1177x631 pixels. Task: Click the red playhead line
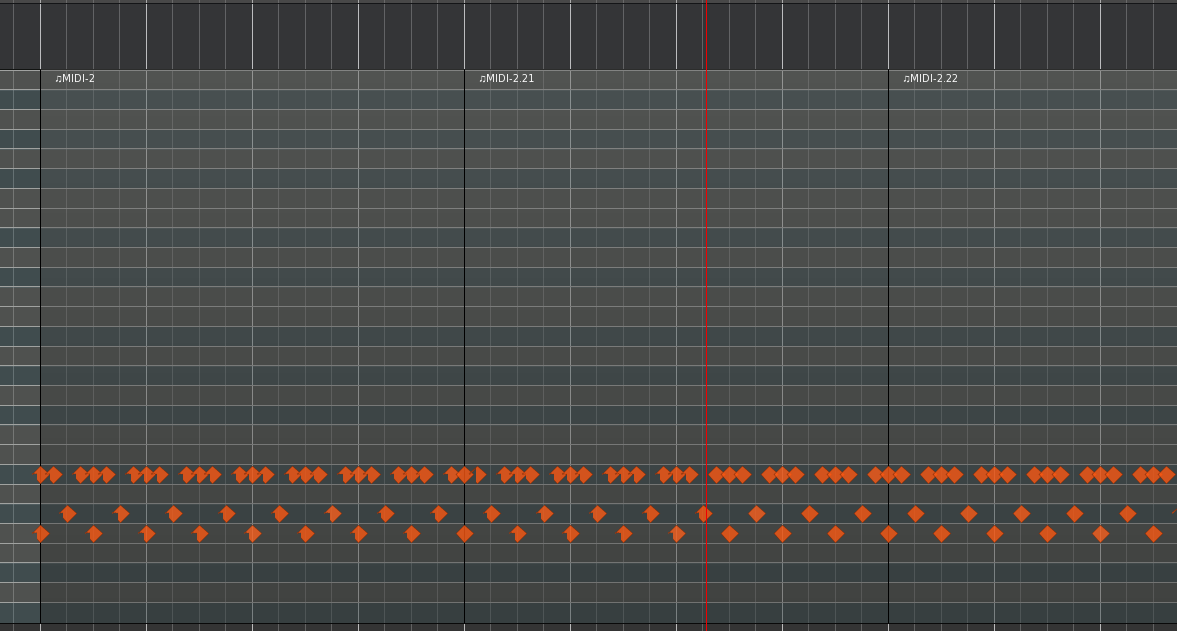705,300
